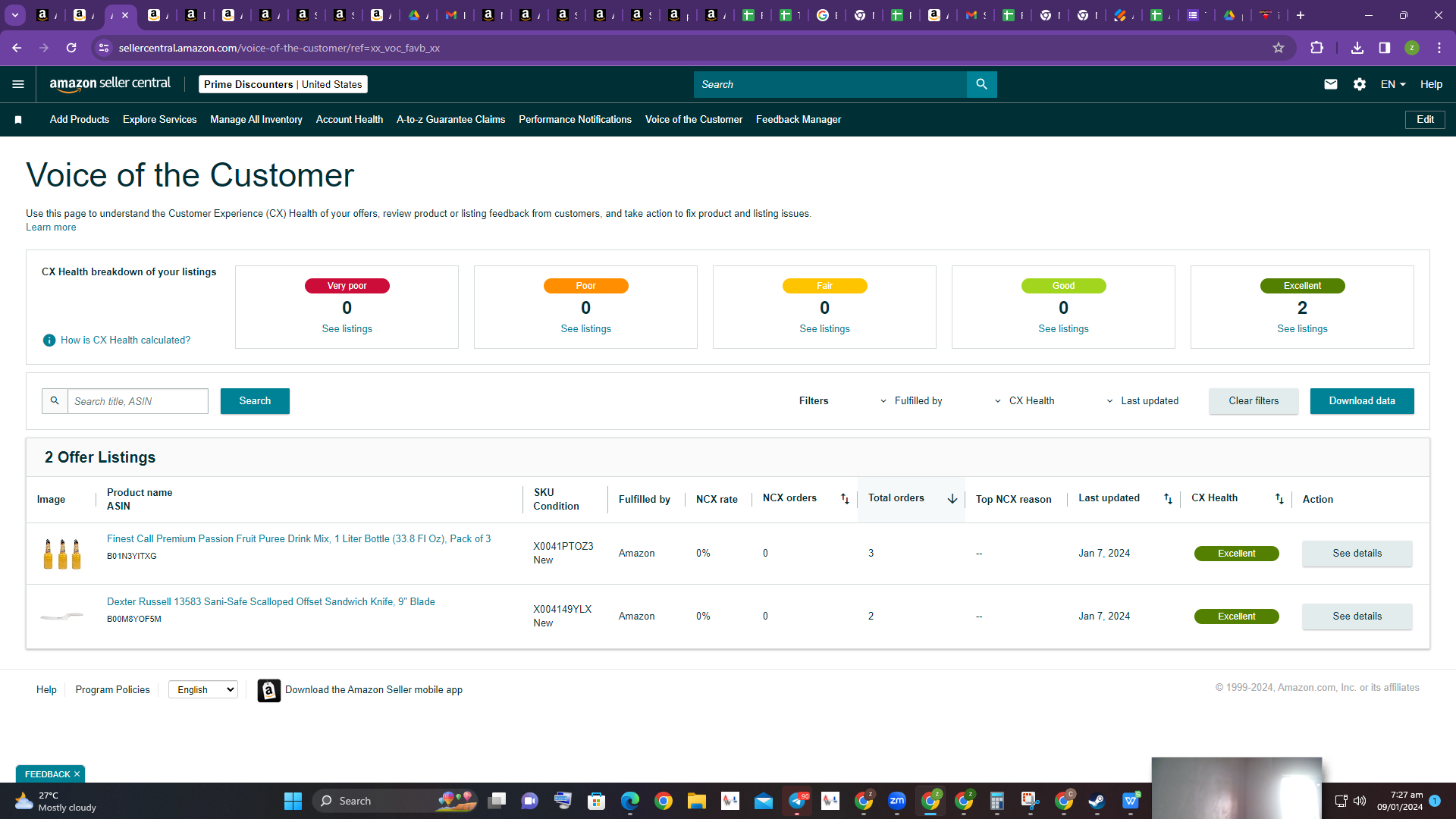Sort by the NCX orders column arrows
Viewport: 1456px width, 819px height.
pyautogui.click(x=845, y=498)
